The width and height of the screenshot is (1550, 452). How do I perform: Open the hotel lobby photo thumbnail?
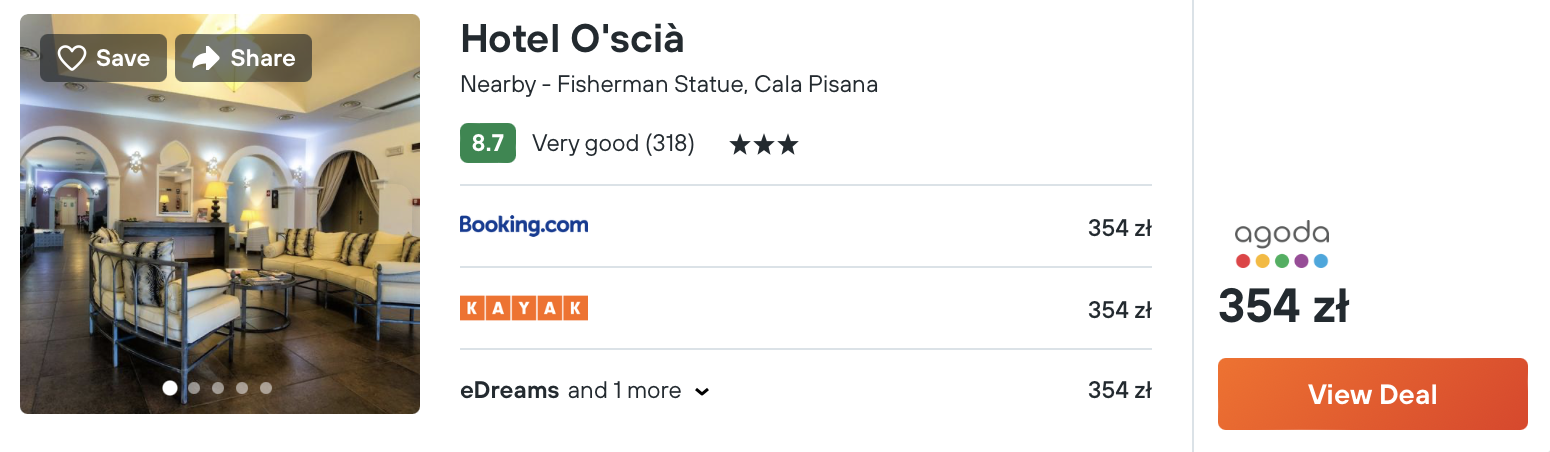[x=220, y=214]
